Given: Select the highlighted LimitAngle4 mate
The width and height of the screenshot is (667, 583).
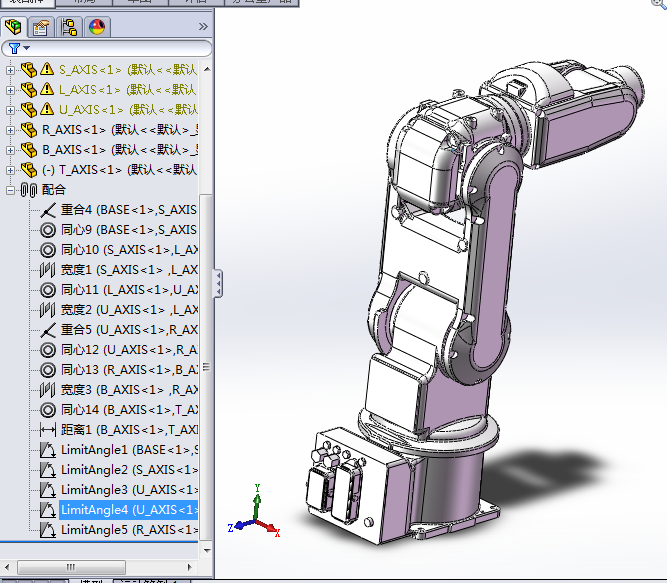Looking at the screenshot, I should [x=129, y=510].
